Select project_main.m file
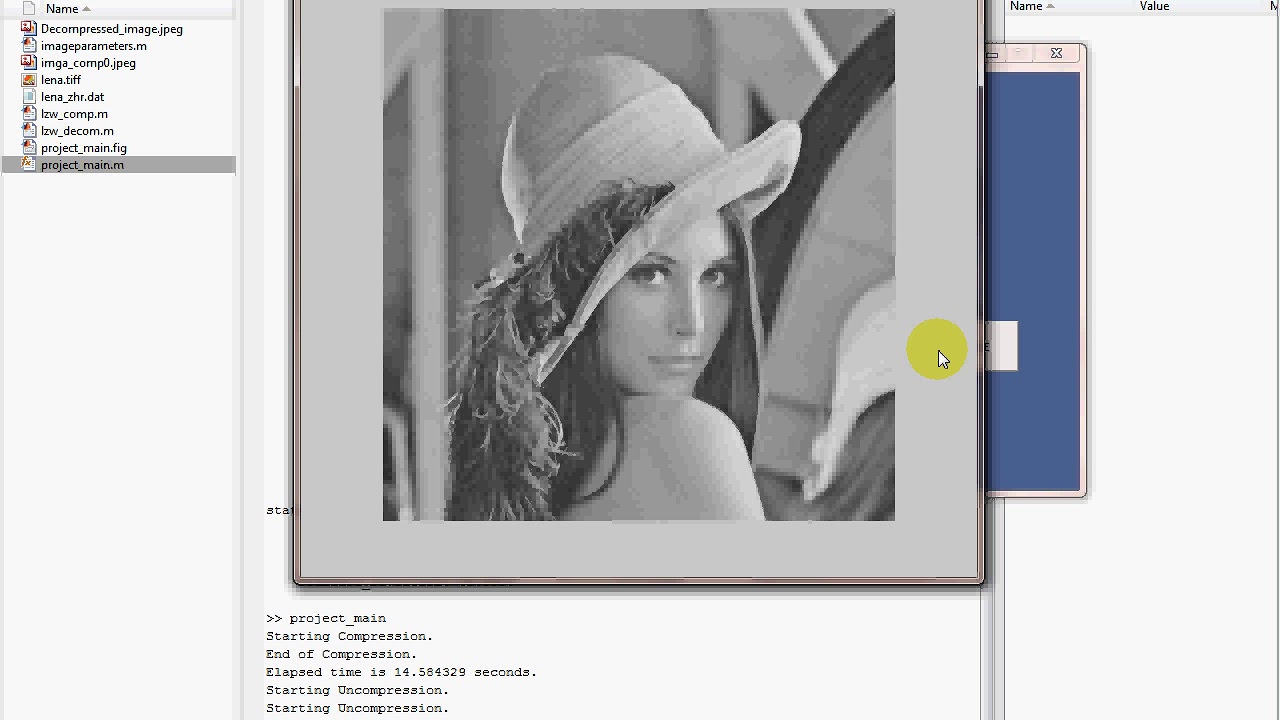The height and width of the screenshot is (720, 1280). click(82, 165)
